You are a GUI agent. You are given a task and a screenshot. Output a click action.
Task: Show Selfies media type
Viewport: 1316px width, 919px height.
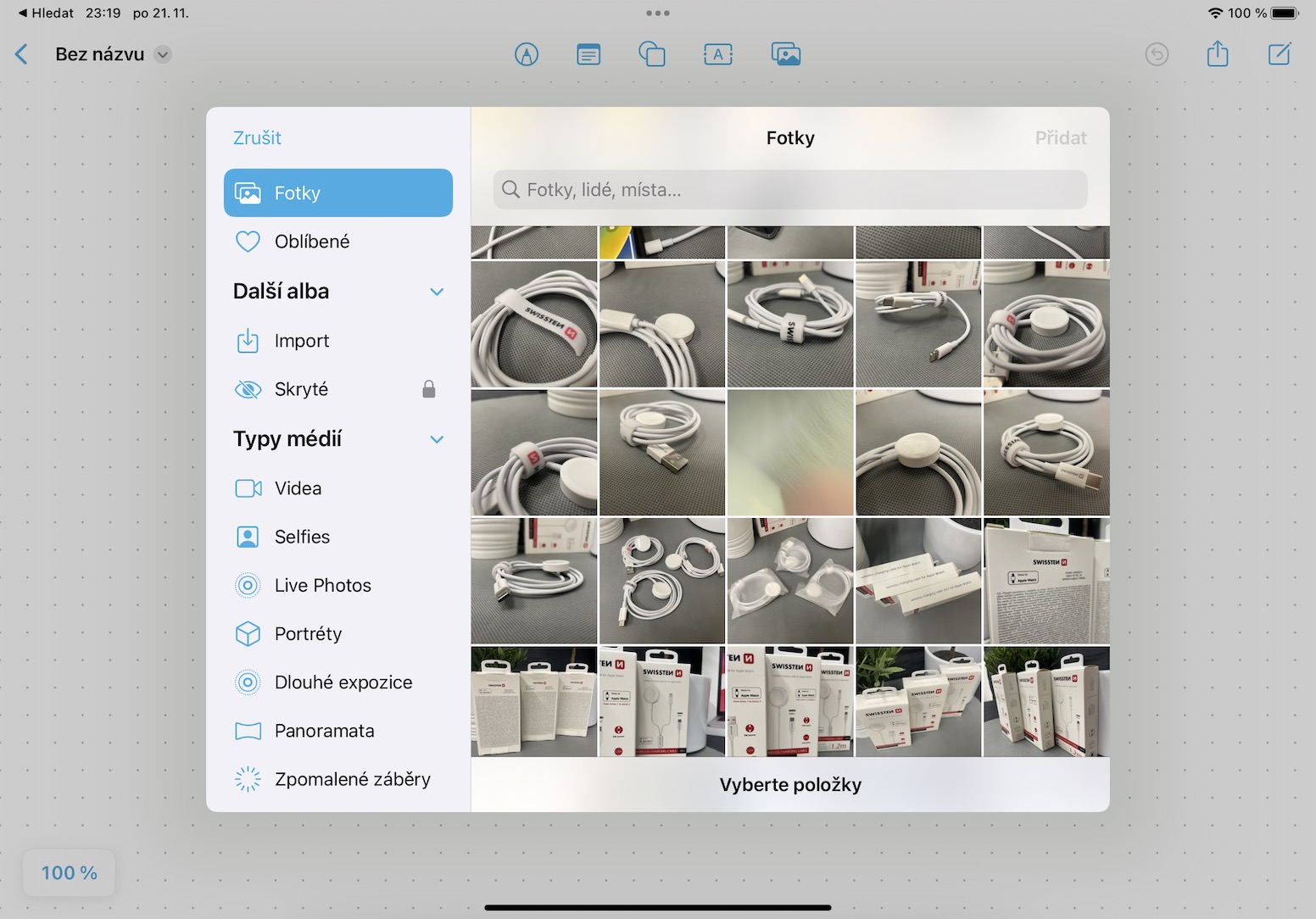(338, 537)
